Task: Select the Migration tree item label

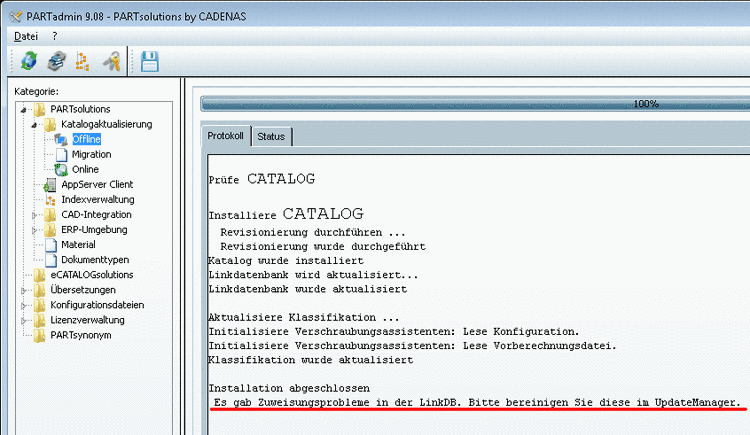Action: (x=91, y=155)
